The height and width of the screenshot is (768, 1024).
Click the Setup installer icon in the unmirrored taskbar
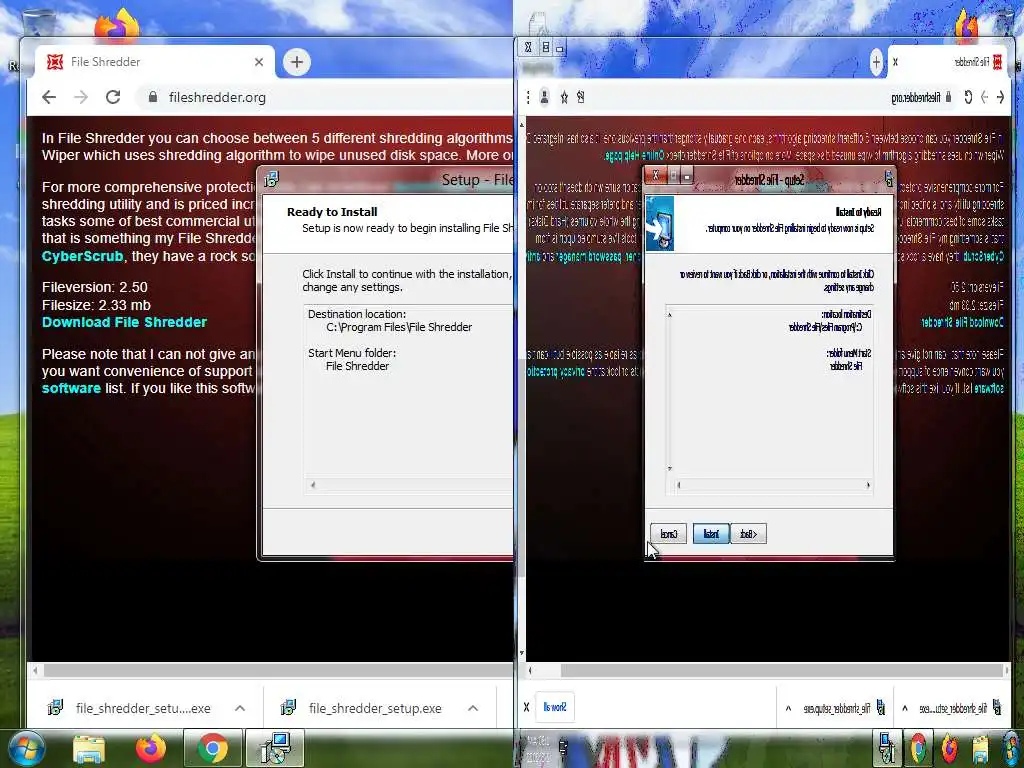click(x=275, y=748)
